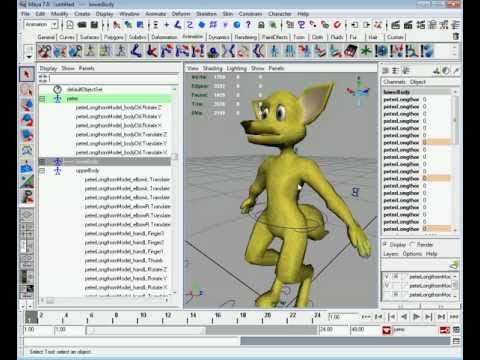The height and width of the screenshot is (360, 480).
Task: Click the lock selection icon on status line
Action: pos(261,25)
